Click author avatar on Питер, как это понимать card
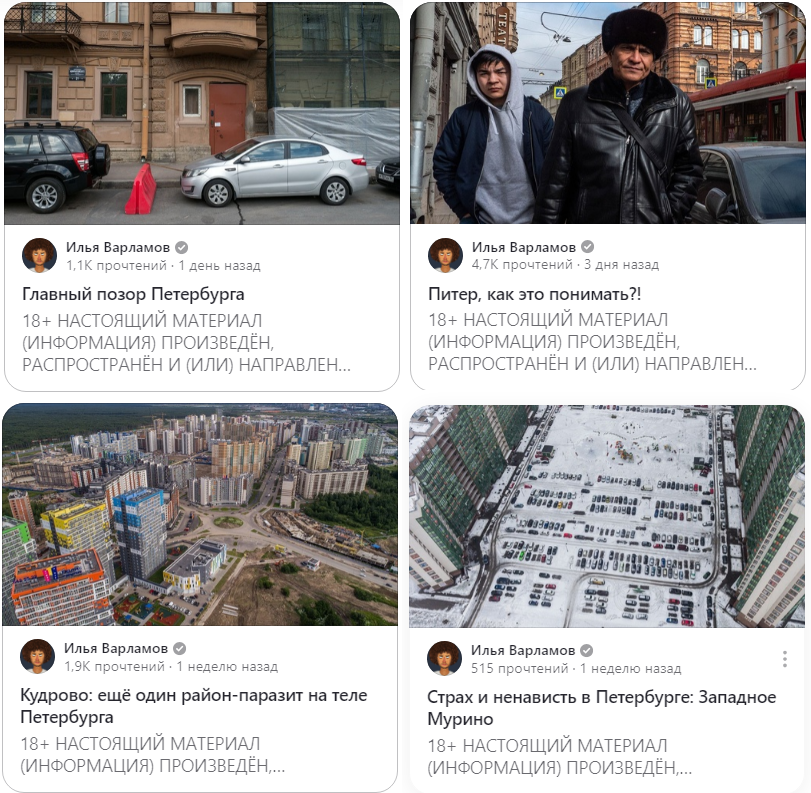This screenshot has height=793, width=811. coord(445,255)
